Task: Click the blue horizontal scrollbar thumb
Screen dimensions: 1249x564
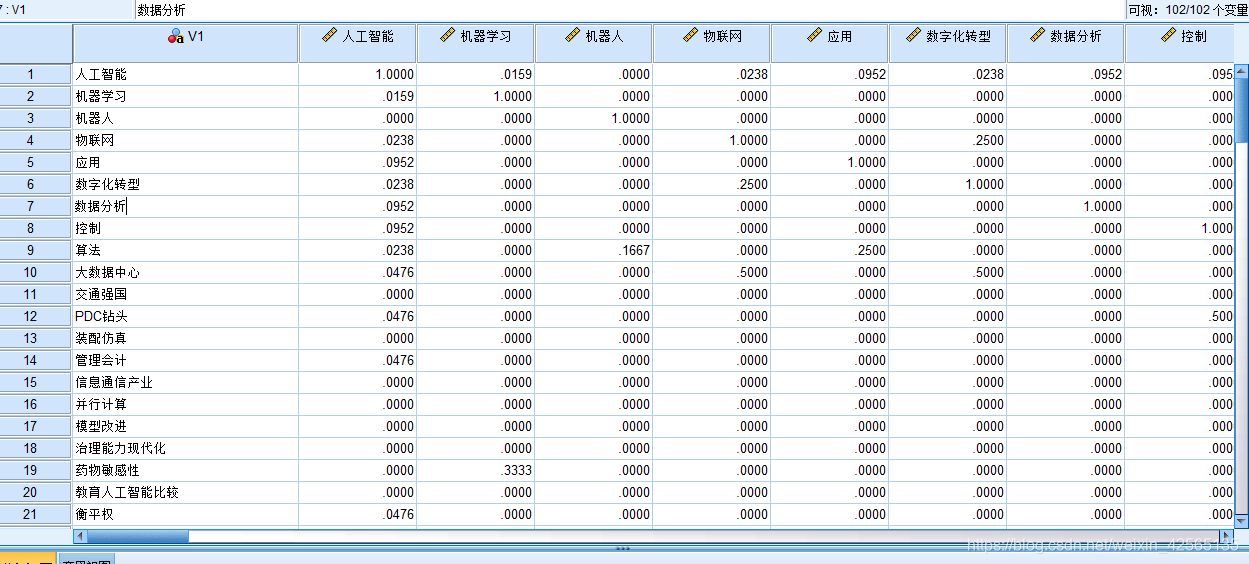Action: pyautogui.click(x=137, y=537)
